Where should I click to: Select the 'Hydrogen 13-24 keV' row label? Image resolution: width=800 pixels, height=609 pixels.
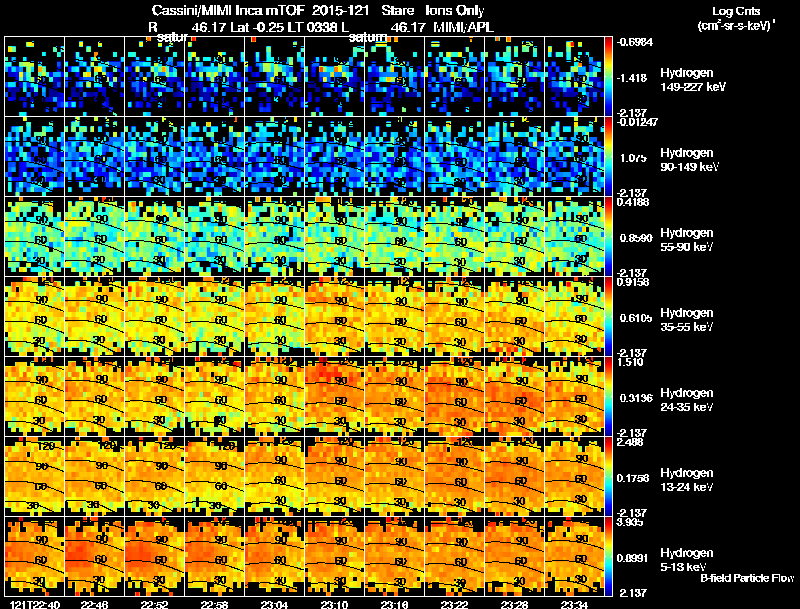click(687, 480)
